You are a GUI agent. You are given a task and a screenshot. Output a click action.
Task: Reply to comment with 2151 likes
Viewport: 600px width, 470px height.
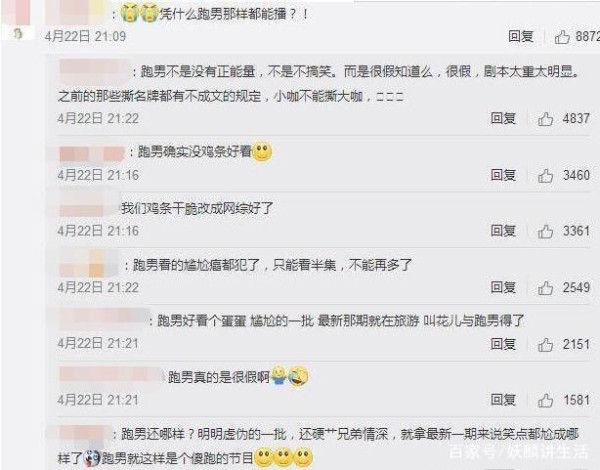(503, 344)
